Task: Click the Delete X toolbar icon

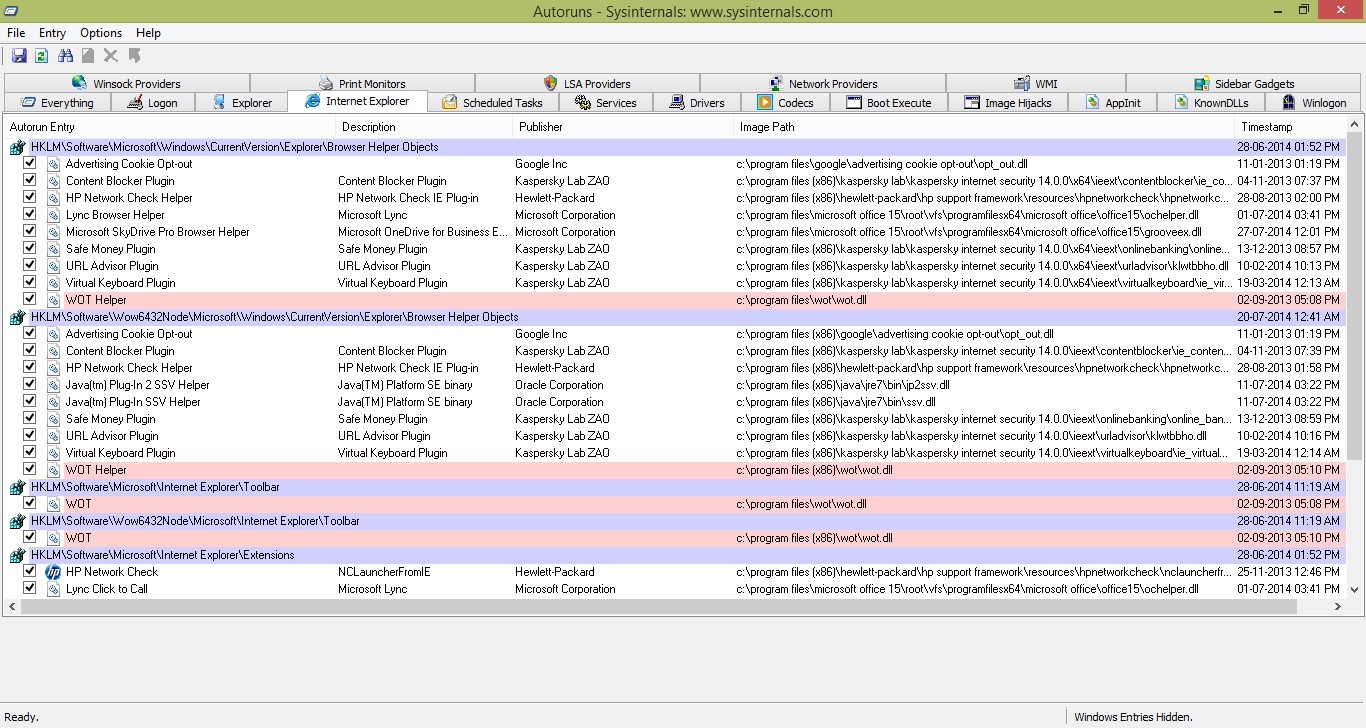Action: [111, 56]
